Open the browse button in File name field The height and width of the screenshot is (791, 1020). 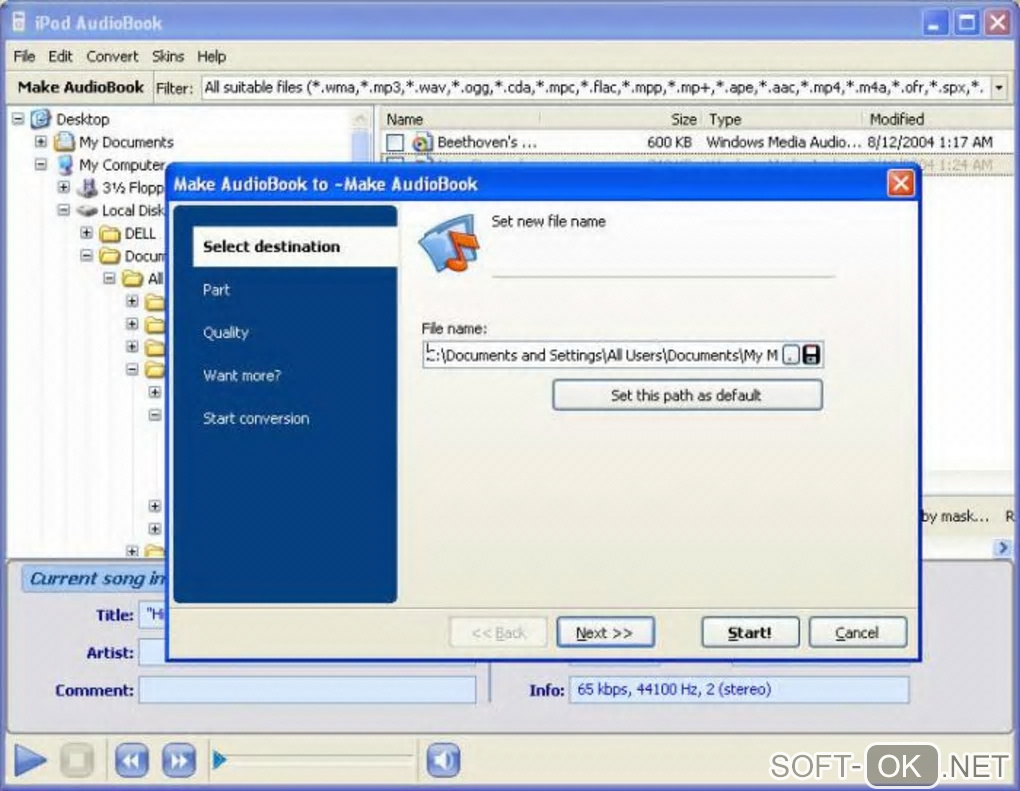pyautogui.click(x=790, y=355)
